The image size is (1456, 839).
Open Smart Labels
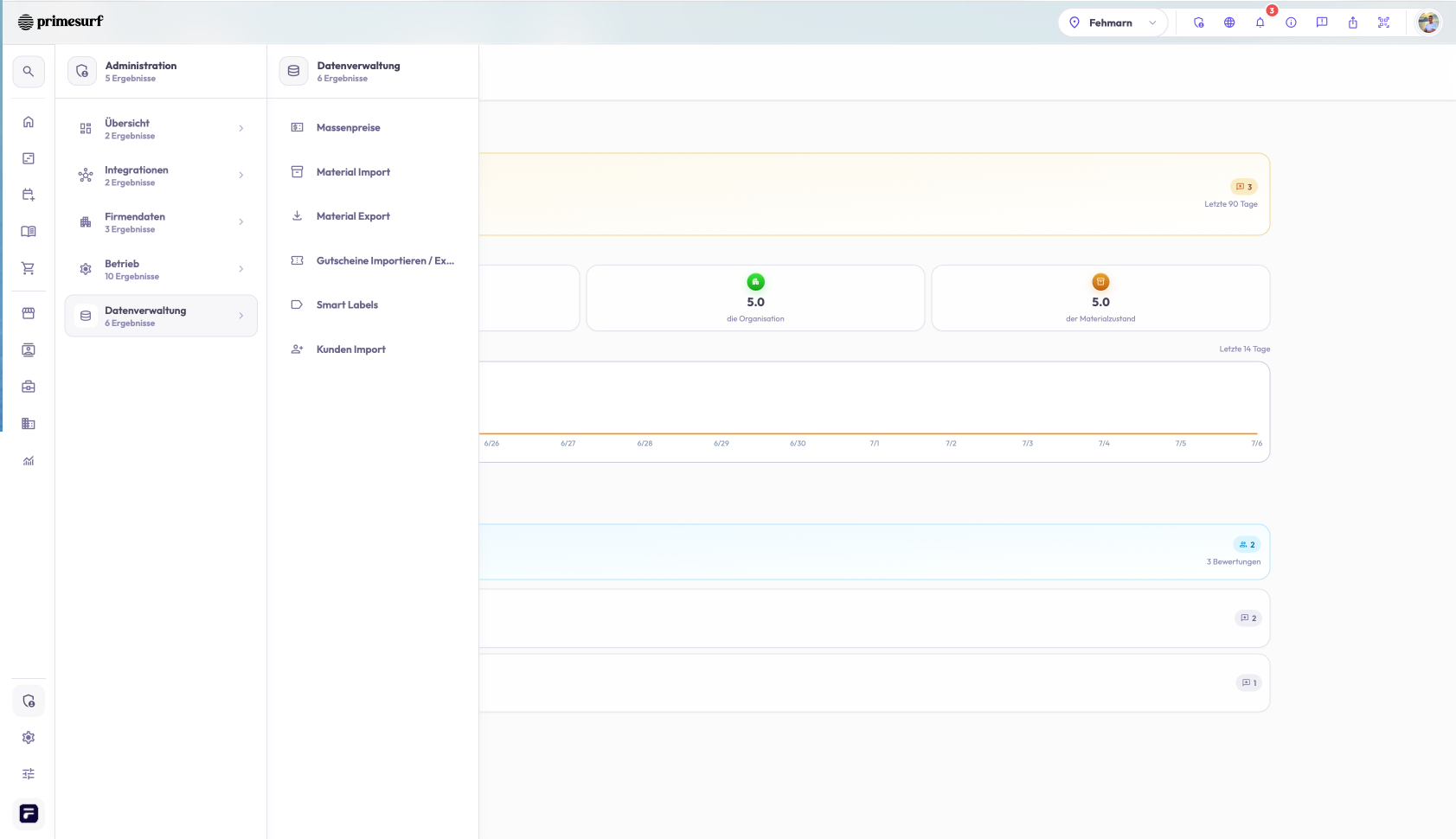[373, 304]
